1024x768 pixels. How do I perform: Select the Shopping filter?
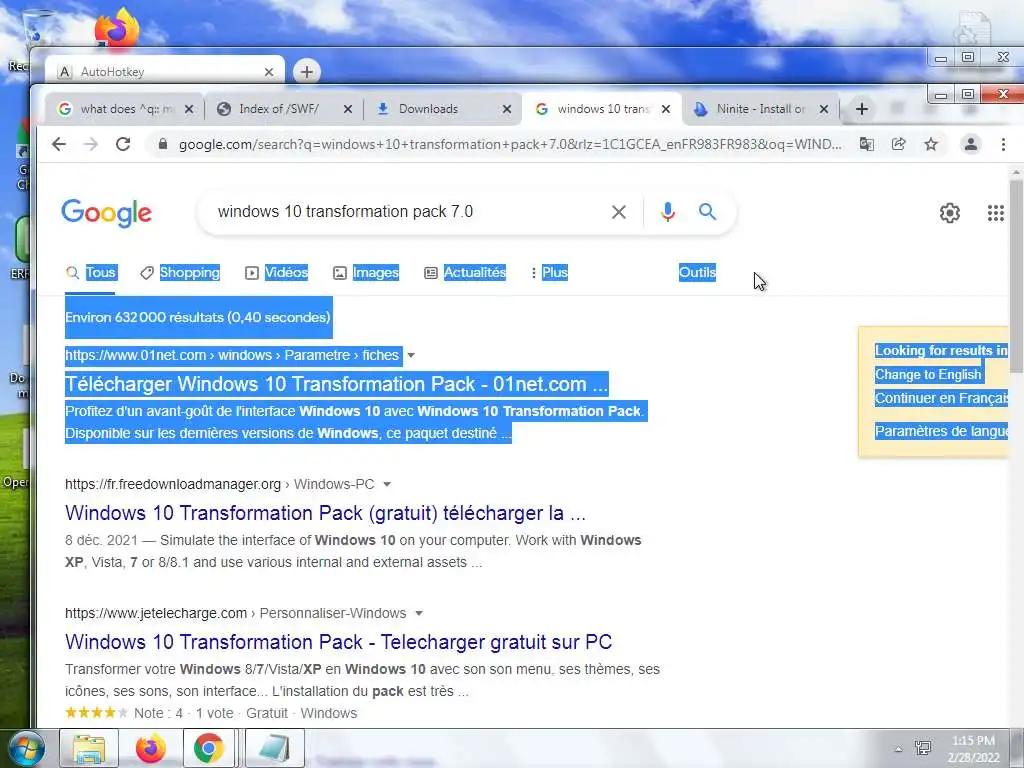[180, 272]
